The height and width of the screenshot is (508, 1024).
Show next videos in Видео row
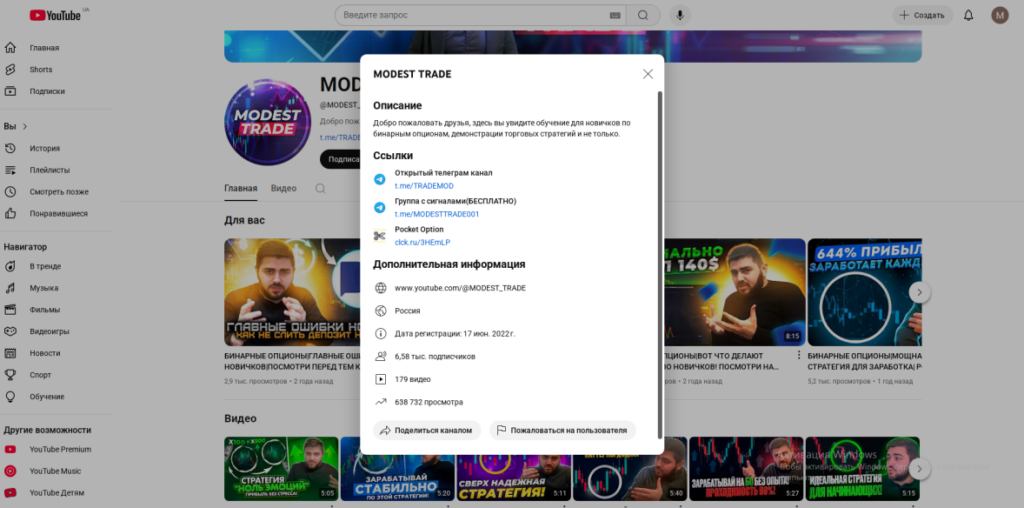click(x=920, y=468)
